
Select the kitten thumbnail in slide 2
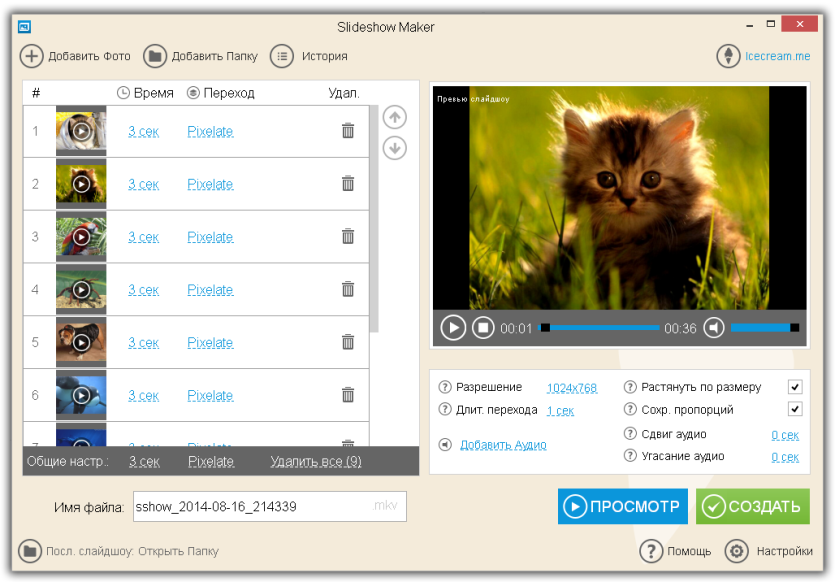point(81,183)
